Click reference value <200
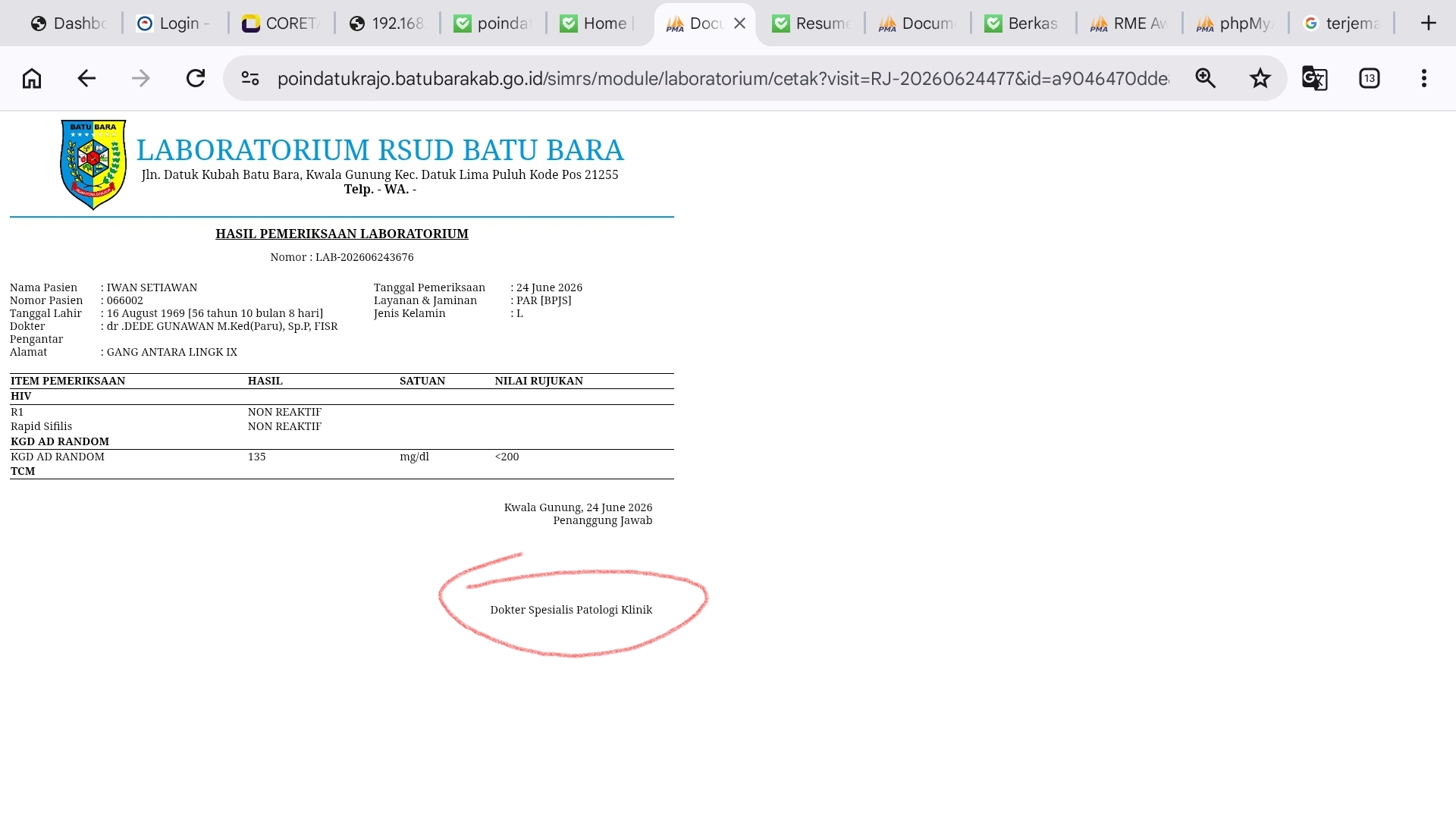The image size is (1456, 829). coord(507,457)
